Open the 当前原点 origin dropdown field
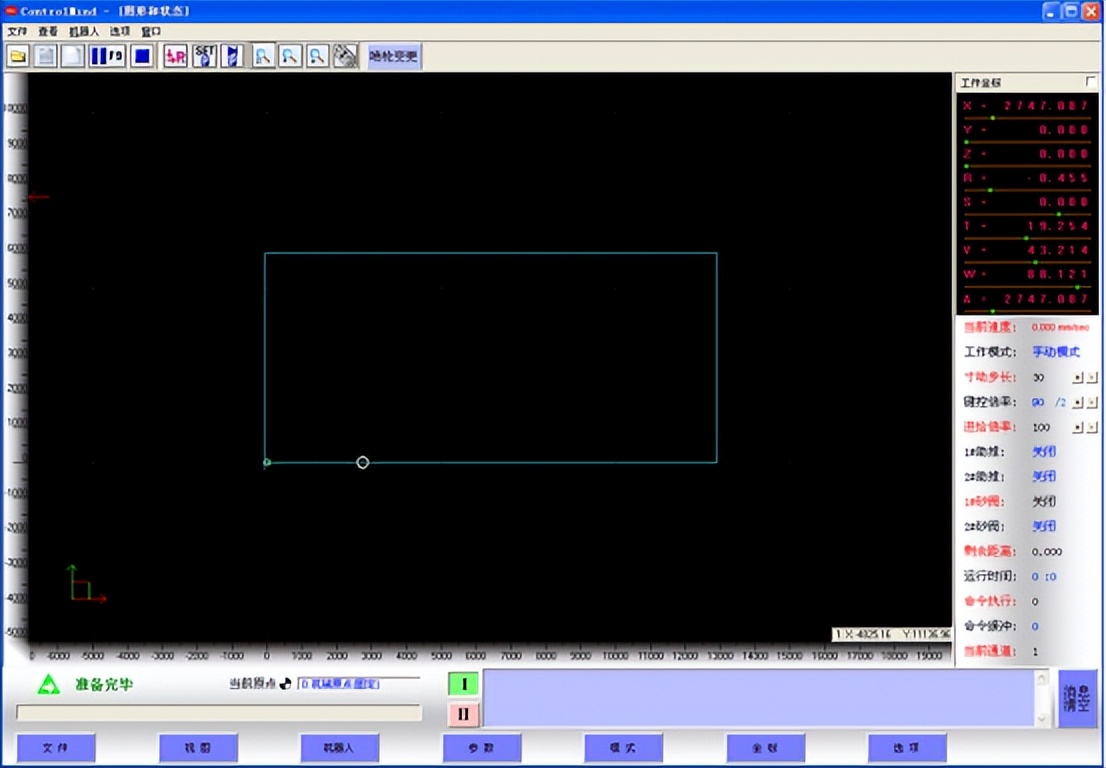1106x768 pixels. 344,684
